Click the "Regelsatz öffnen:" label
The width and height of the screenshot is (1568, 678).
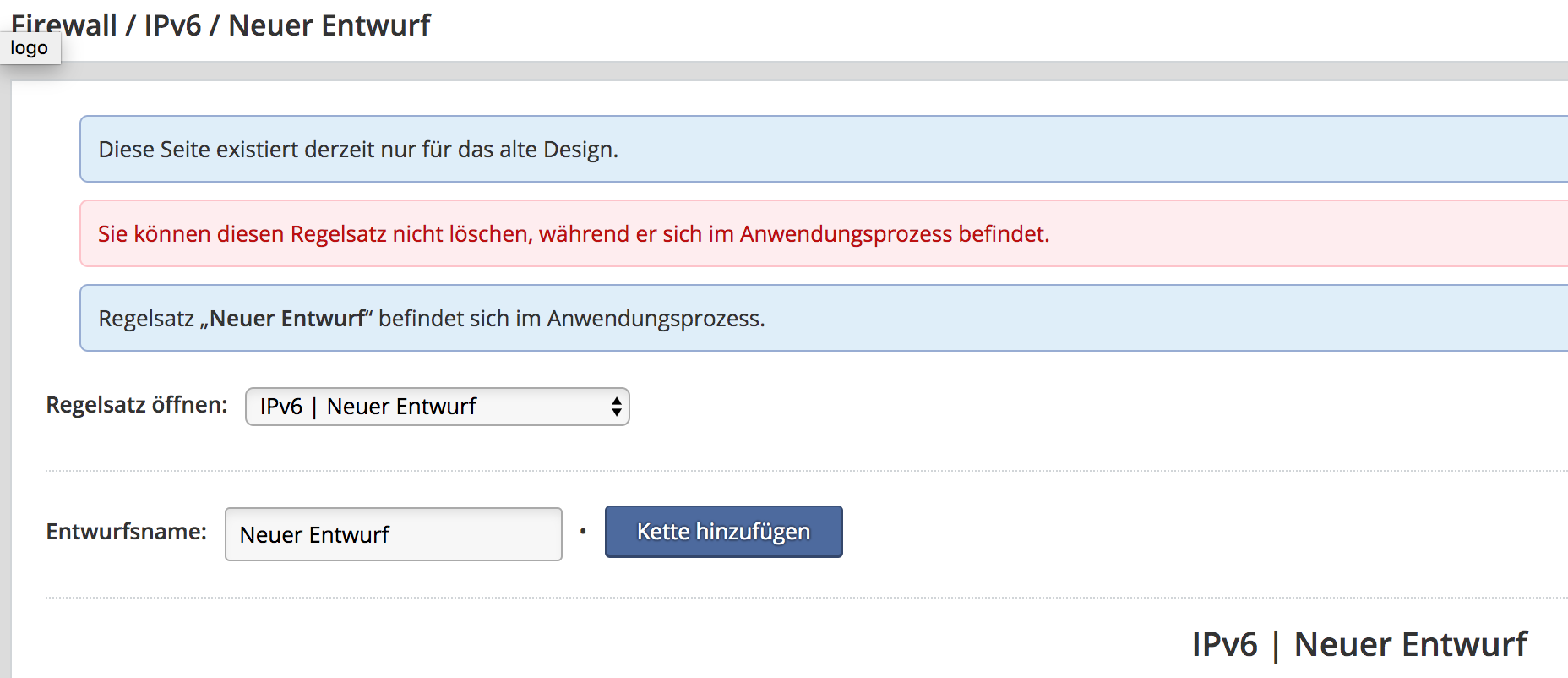137,405
